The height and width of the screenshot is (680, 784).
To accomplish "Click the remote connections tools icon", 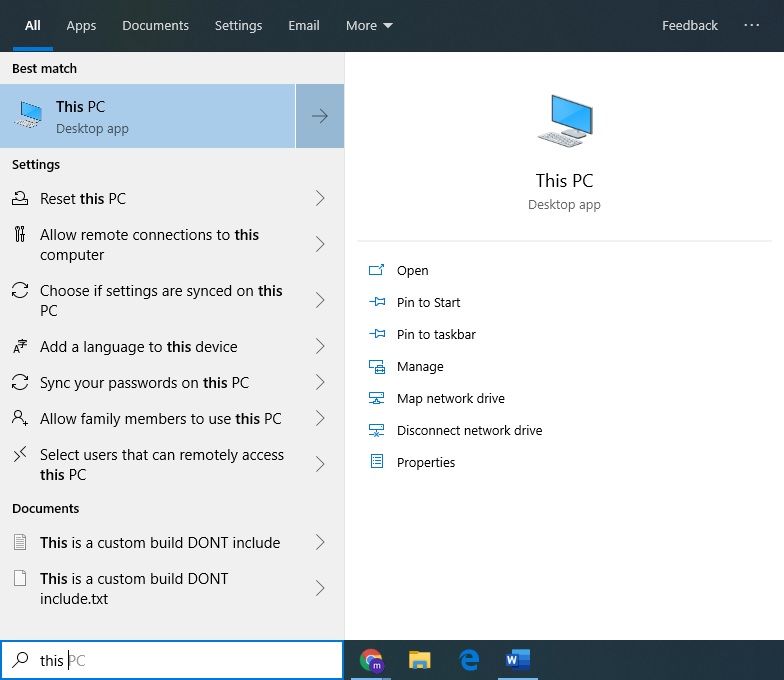I will tap(20, 234).
